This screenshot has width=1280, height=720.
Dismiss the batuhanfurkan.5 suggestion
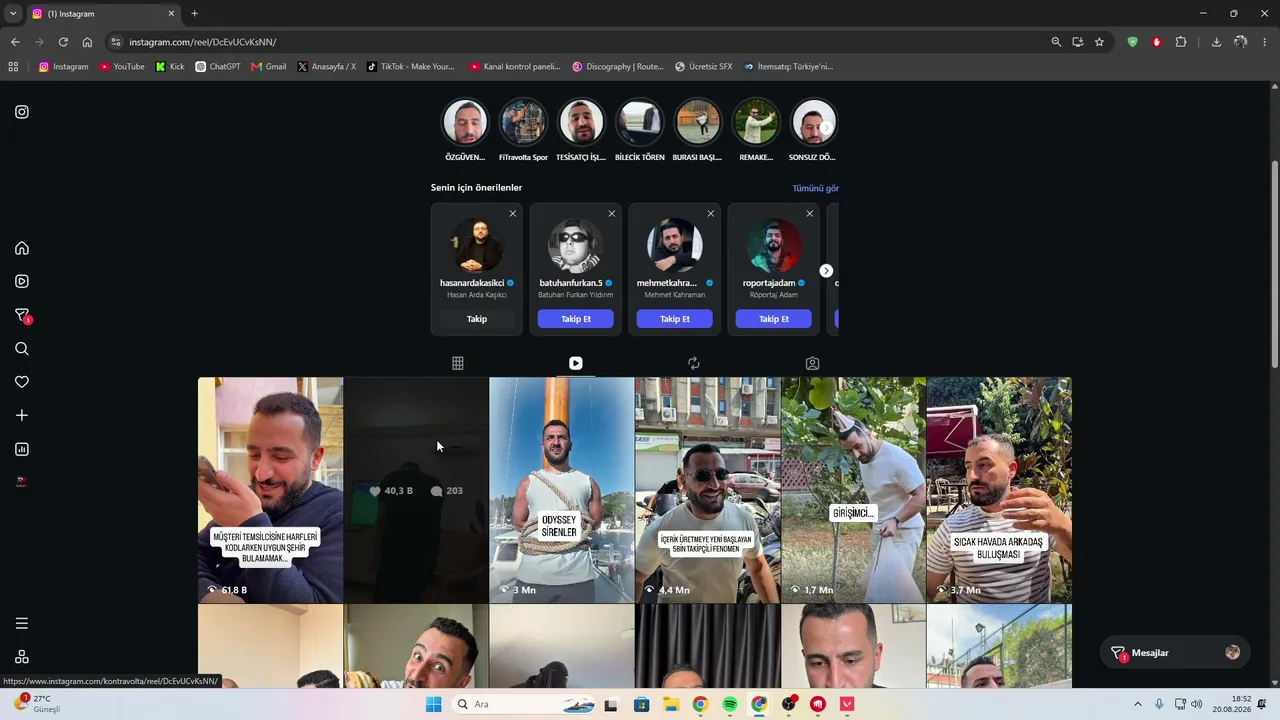coord(612,213)
